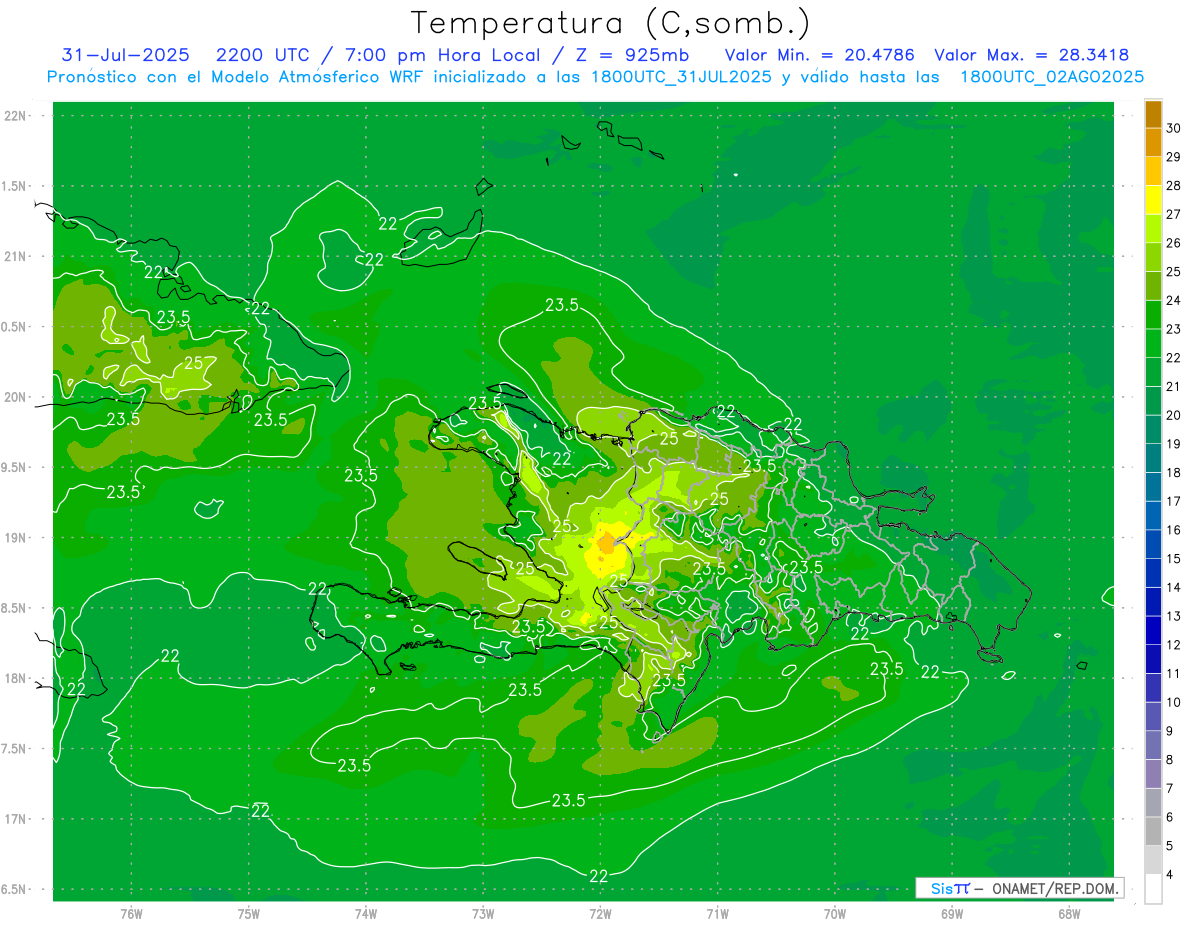Click legend value "15"
Viewport: 1200px width, 927px height.
coord(1174,558)
